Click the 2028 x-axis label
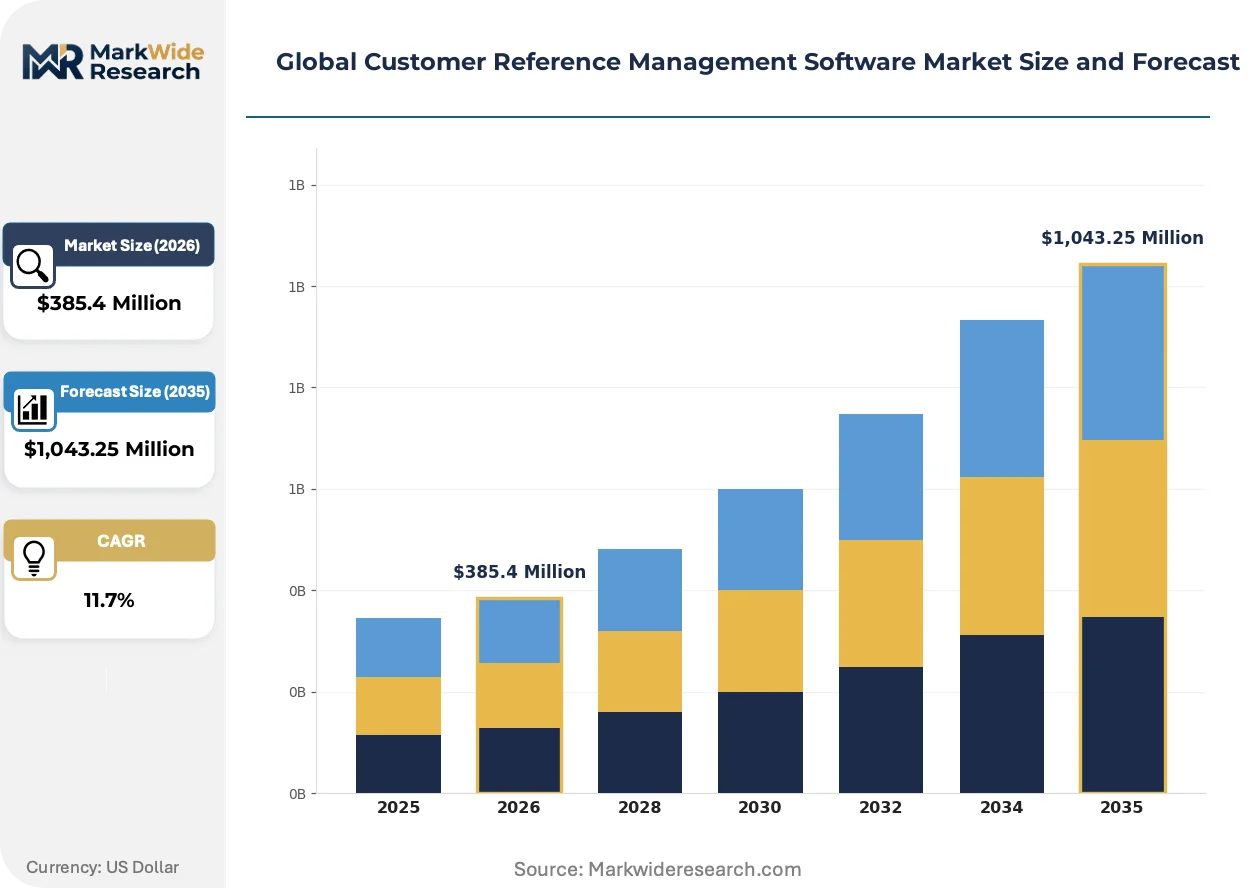 point(639,808)
